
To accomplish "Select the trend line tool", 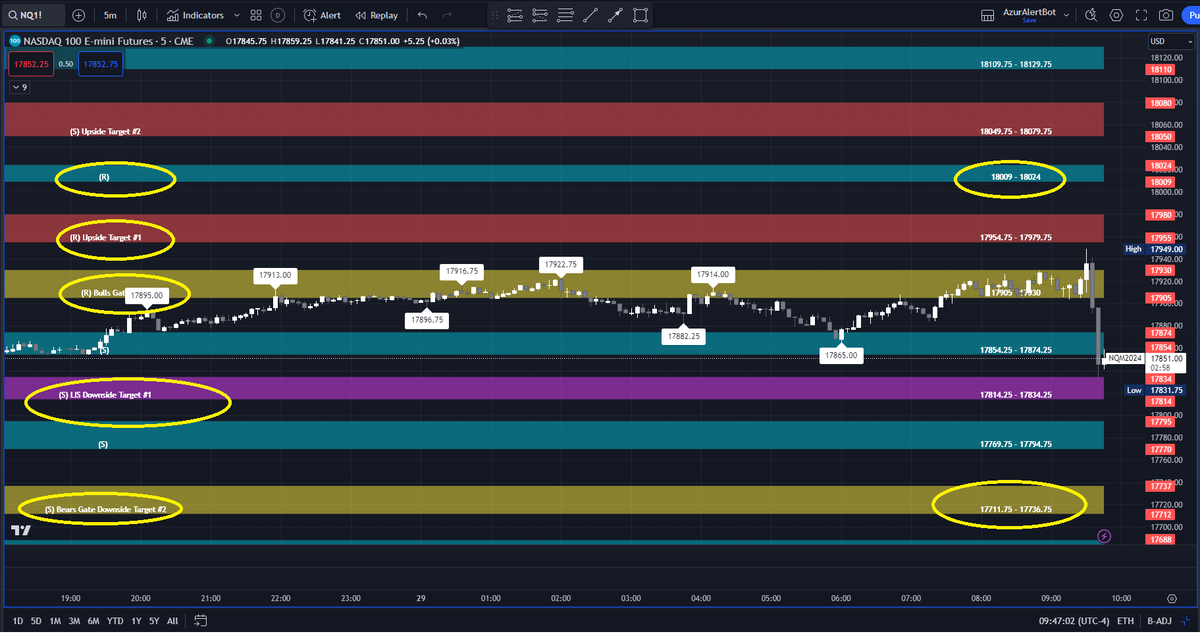I will (590, 15).
